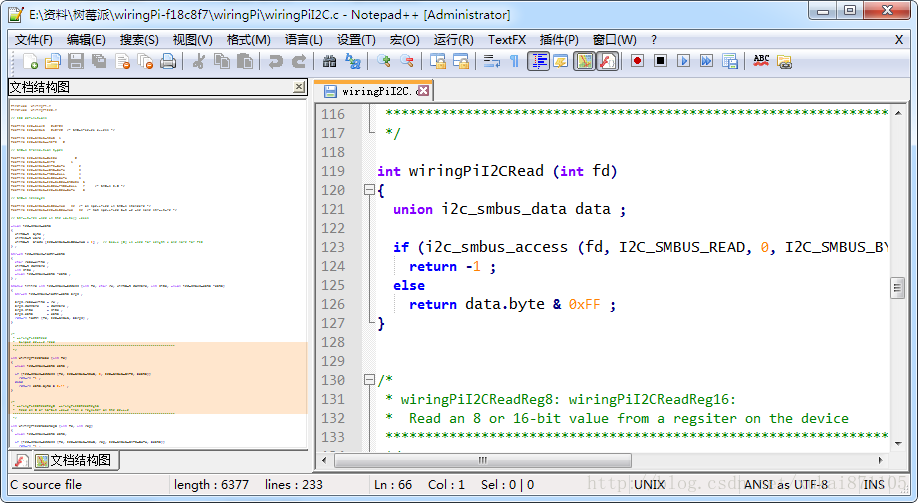Image resolution: width=918 pixels, height=503 pixels.
Task: Toggle the Document Map toolbar button
Action: click(584, 61)
